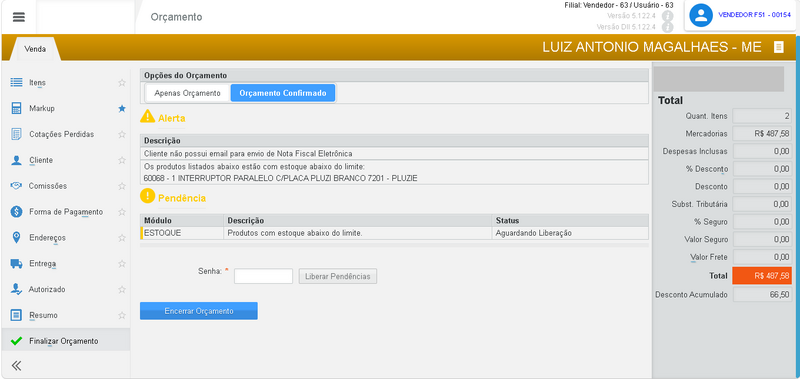Favorite Endereços with its star
The height and width of the screenshot is (379, 800).
[x=122, y=238]
